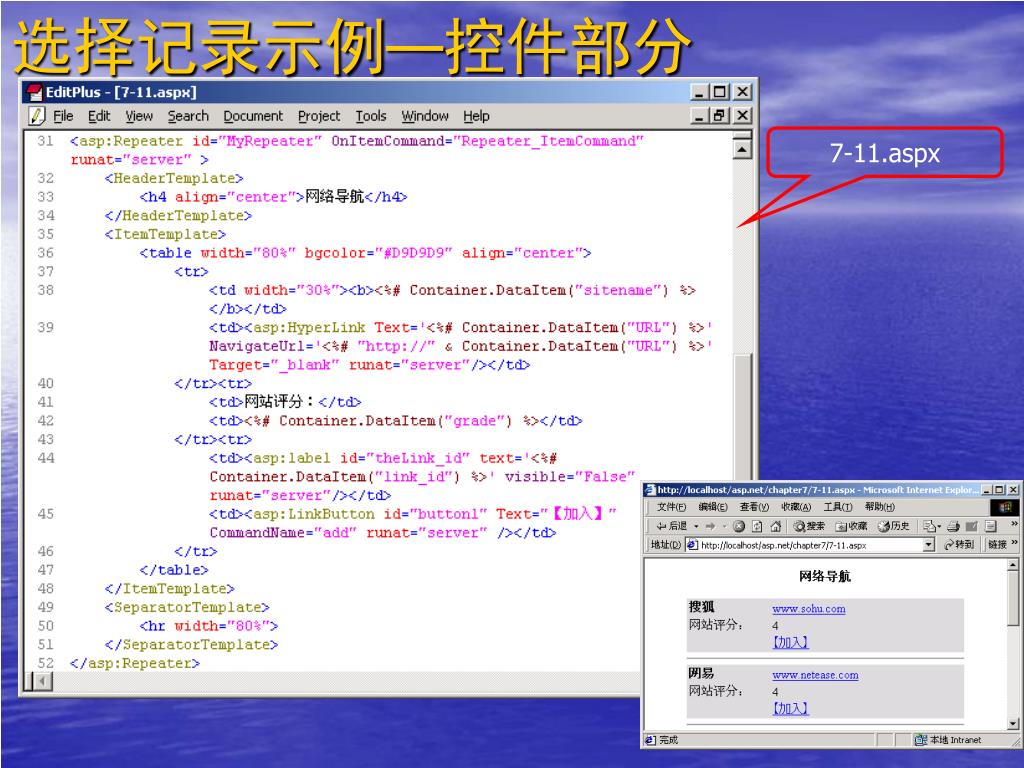Click the EditPlus title bar application icon
The height and width of the screenshot is (768, 1024).
33,92
